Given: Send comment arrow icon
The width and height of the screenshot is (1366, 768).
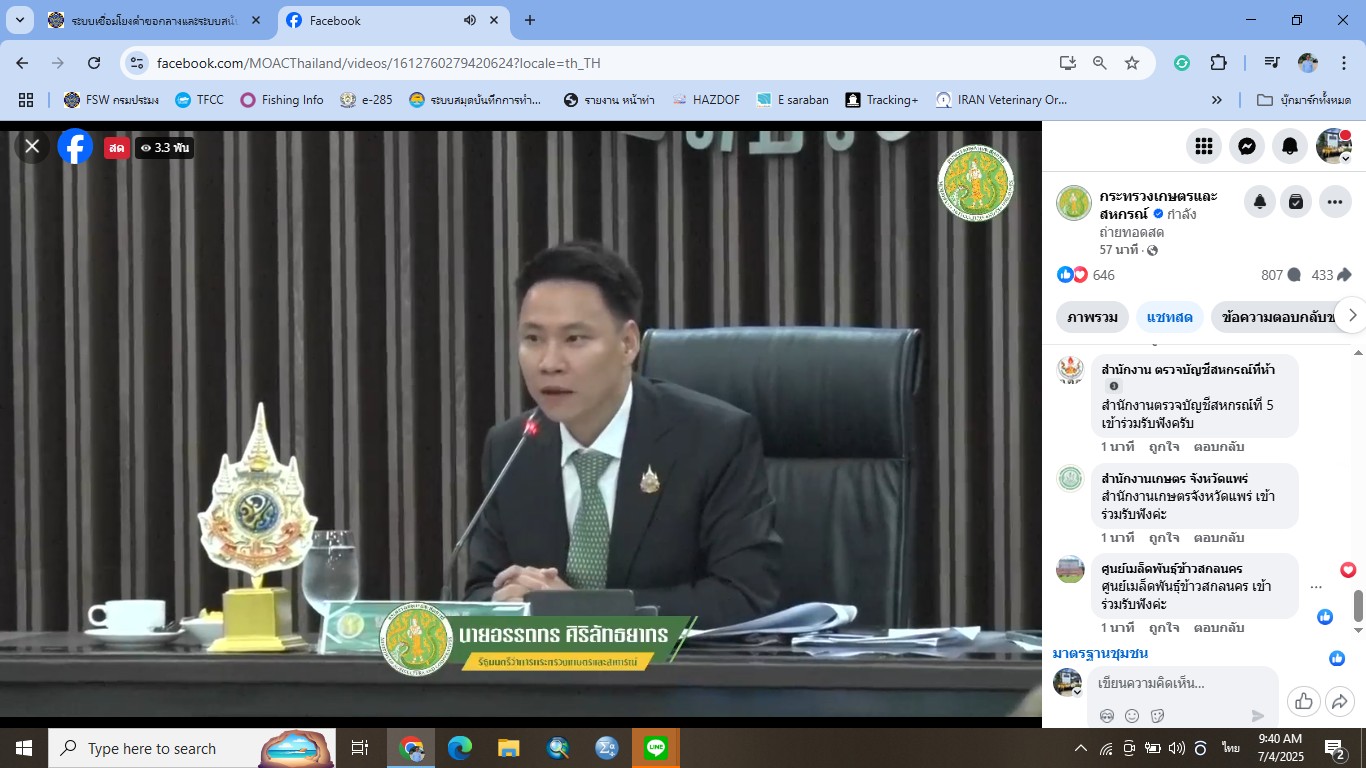Looking at the screenshot, I should (1258, 715).
